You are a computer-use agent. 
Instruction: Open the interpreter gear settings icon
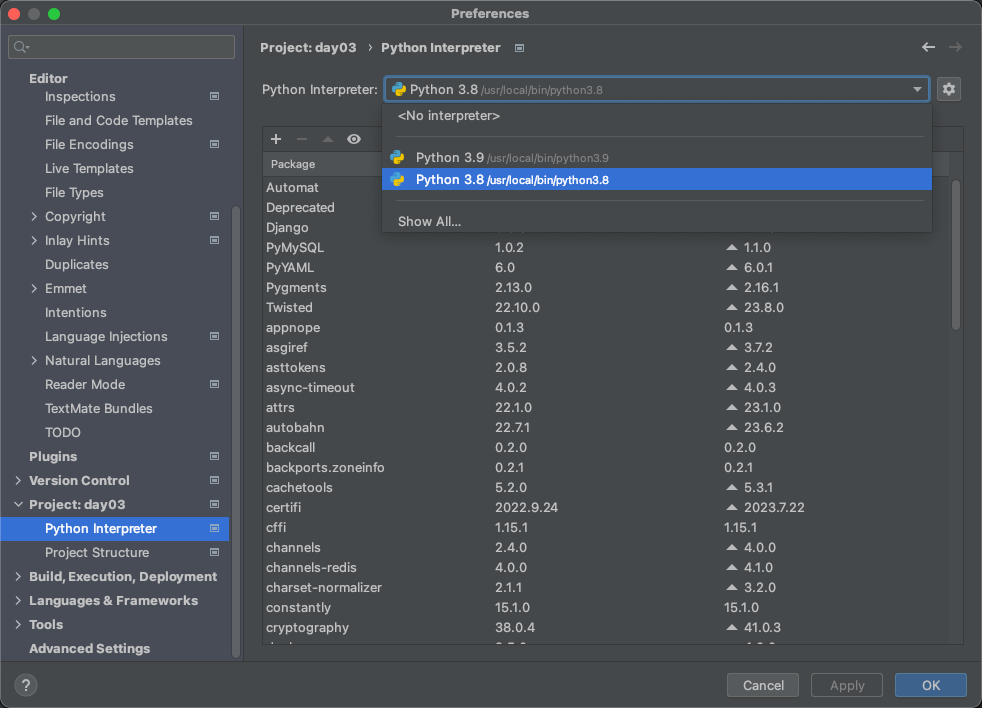point(949,90)
